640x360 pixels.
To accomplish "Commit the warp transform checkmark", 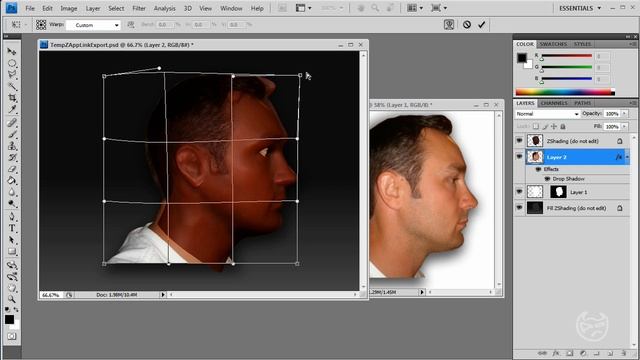I will click(482, 24).
